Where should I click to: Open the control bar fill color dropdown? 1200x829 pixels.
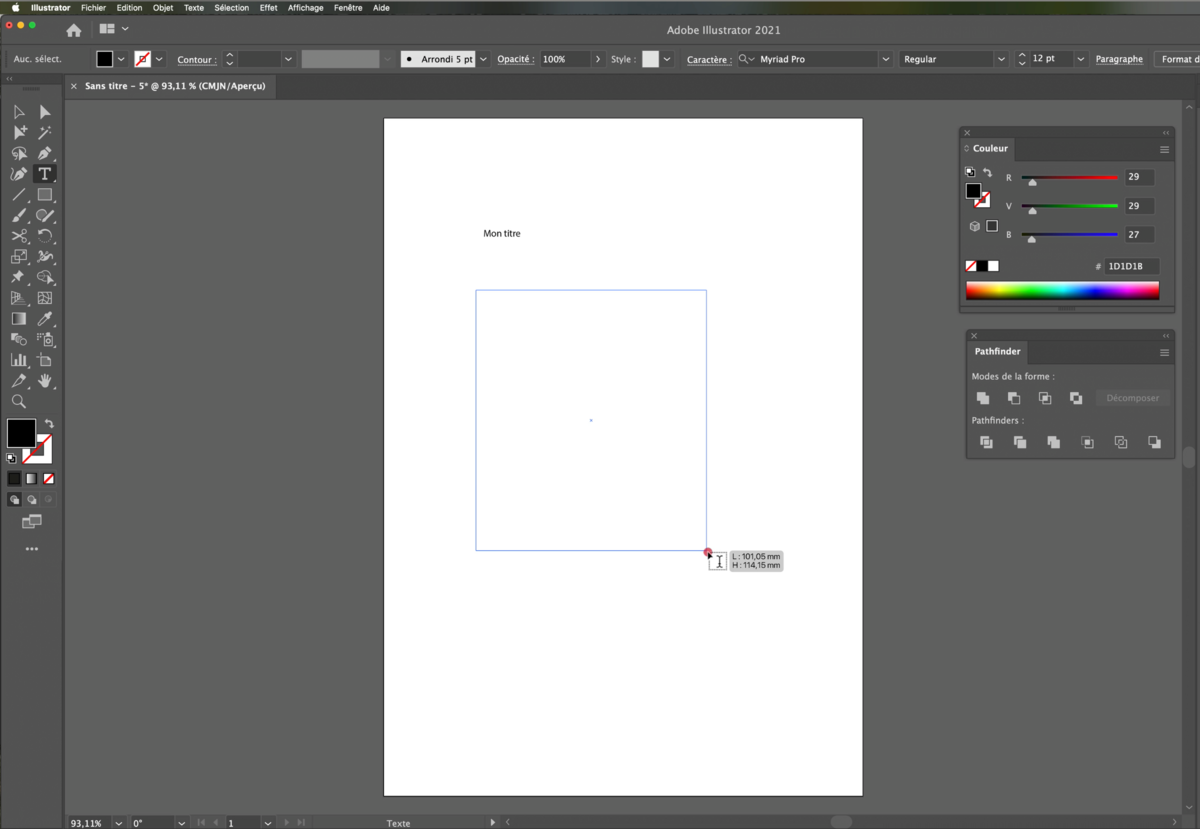121,59
